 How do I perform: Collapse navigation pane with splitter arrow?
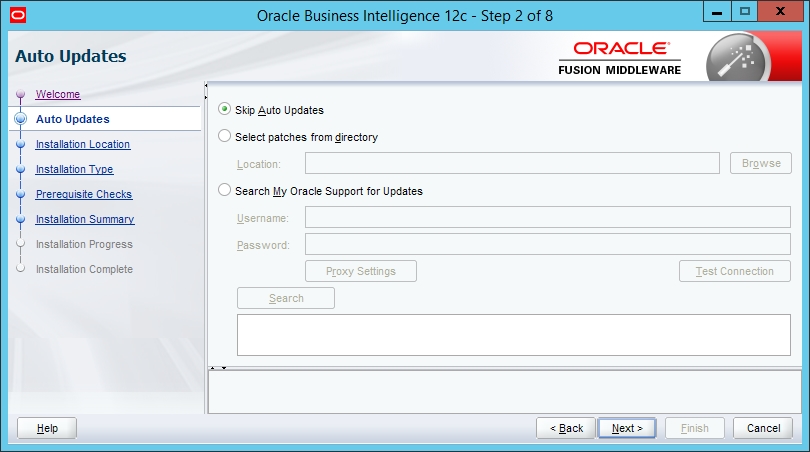coord(206,86)
